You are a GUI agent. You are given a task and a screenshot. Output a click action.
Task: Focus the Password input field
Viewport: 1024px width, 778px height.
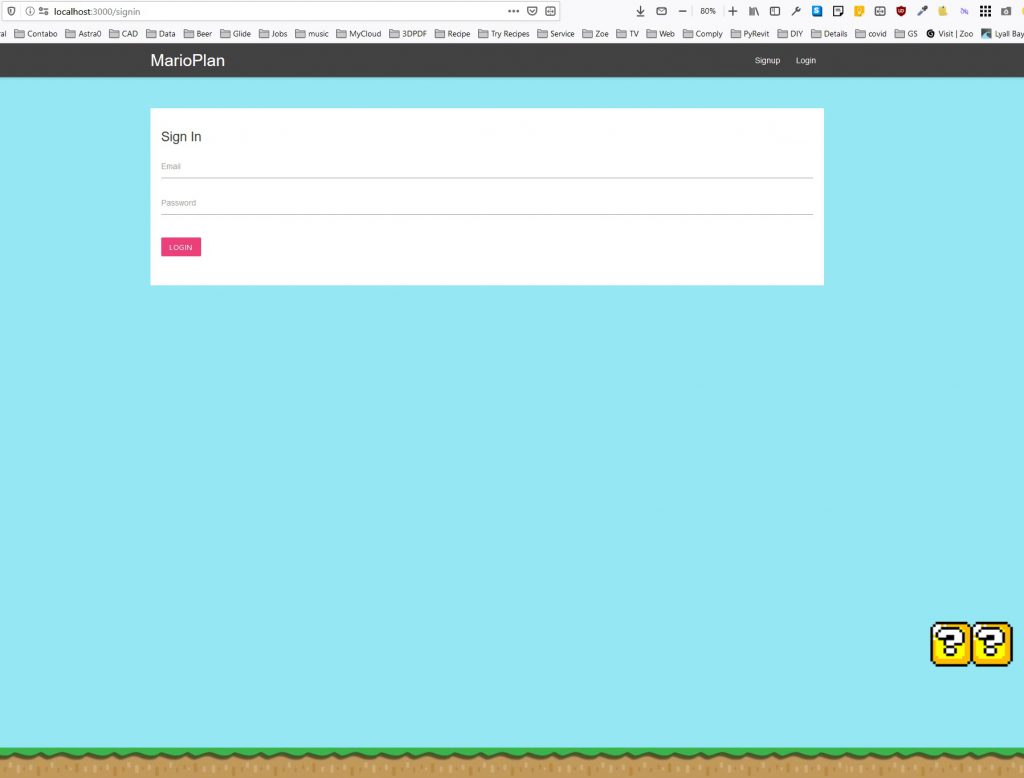486,204
